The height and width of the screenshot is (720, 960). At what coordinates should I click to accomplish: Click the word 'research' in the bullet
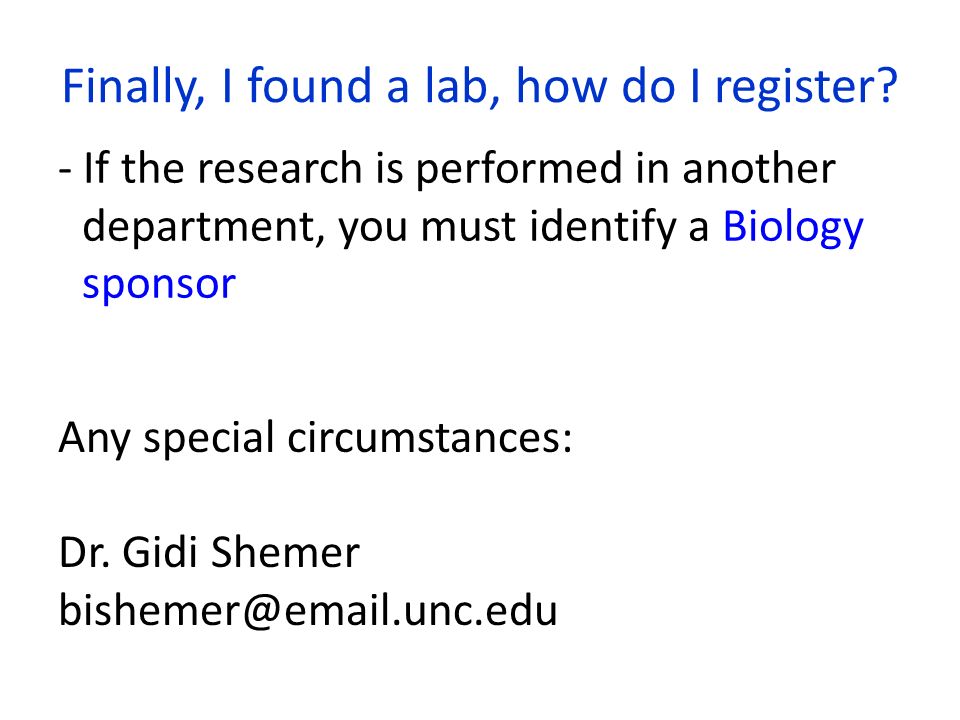point(279,168)
